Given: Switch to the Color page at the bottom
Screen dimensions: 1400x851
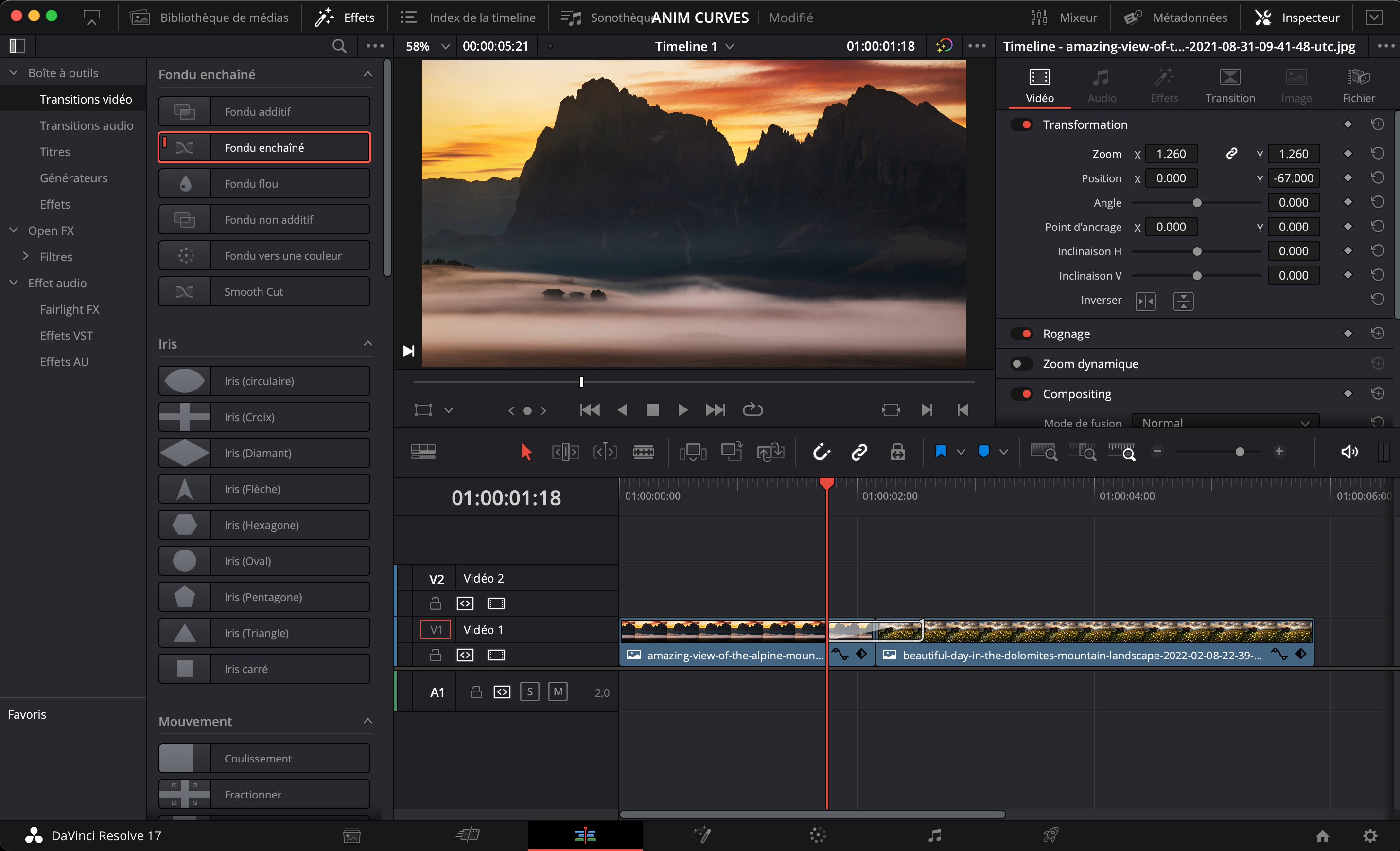Looking at the screenshot, I should [x=817, y=835].
